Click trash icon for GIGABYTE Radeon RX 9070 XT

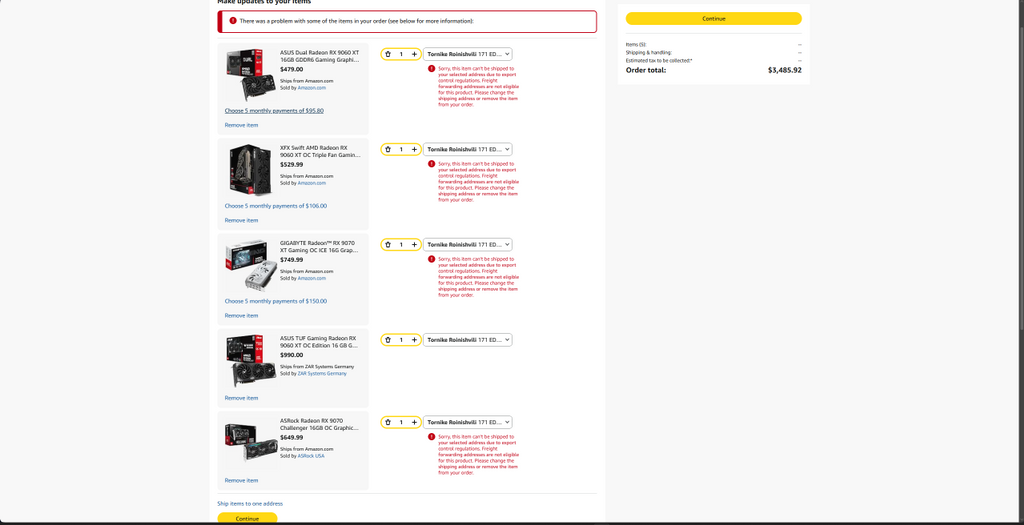pyautogui.click(x=388, y=245)
